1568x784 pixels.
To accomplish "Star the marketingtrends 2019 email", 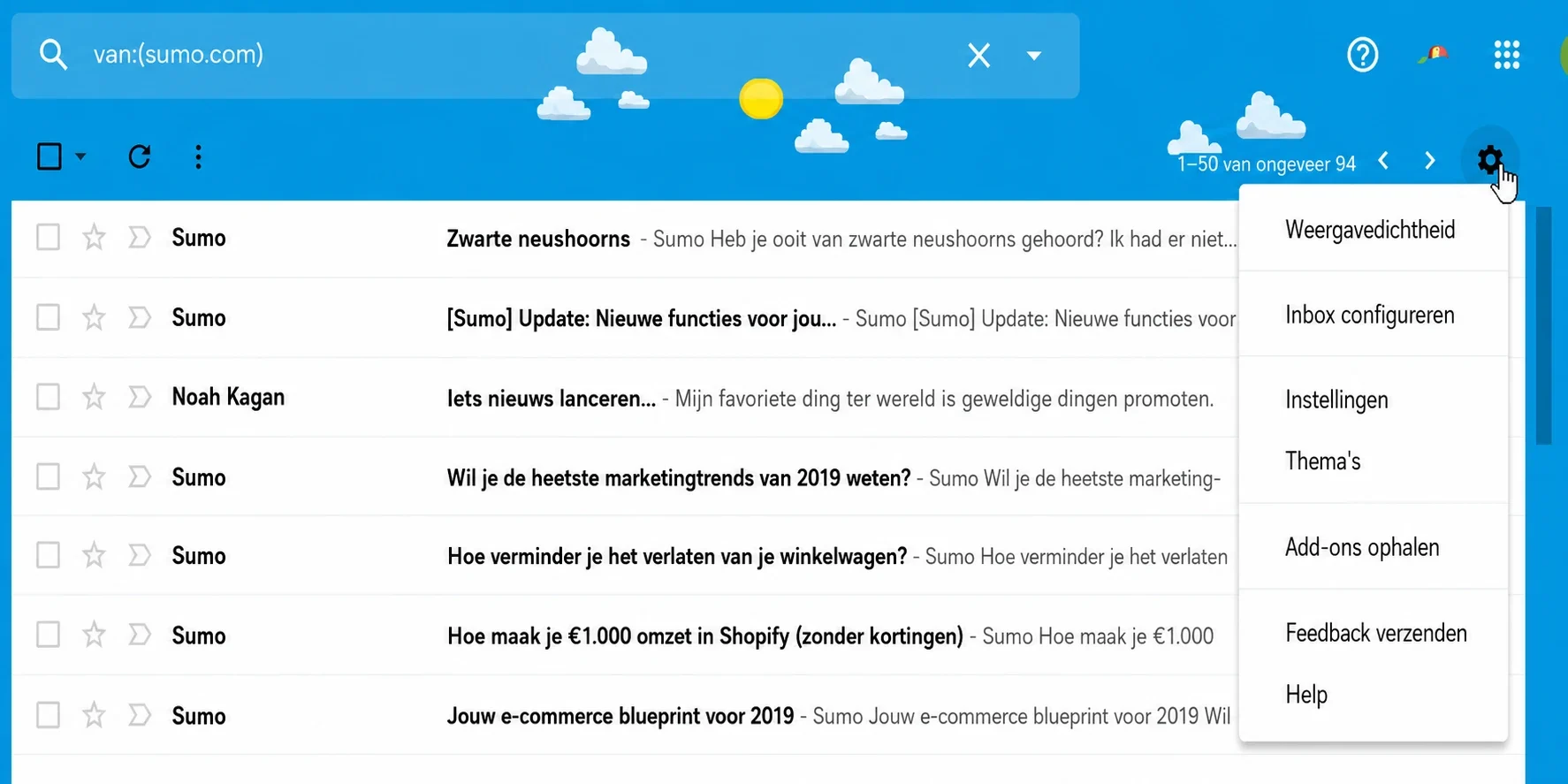I will 94,477.
